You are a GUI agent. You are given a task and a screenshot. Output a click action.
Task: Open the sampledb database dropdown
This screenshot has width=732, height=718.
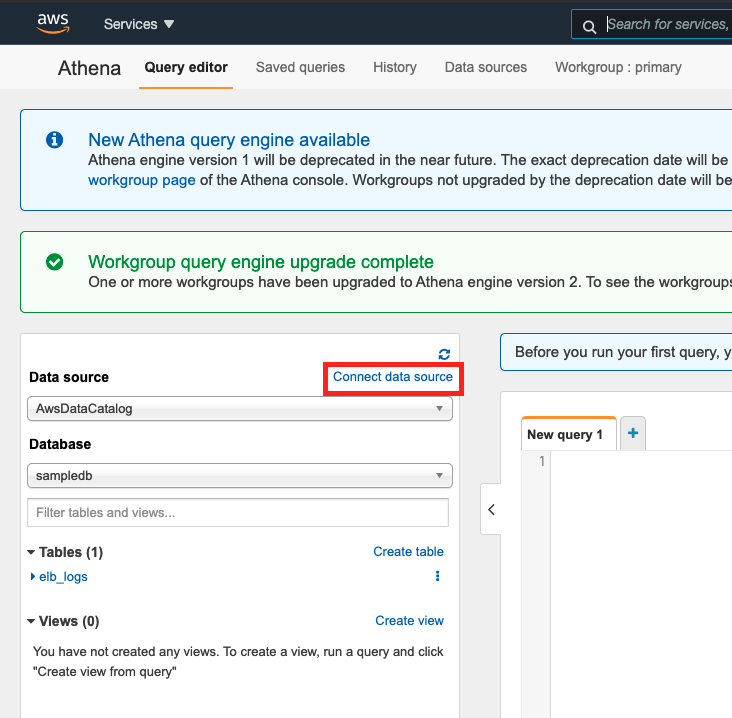point(239,476)
